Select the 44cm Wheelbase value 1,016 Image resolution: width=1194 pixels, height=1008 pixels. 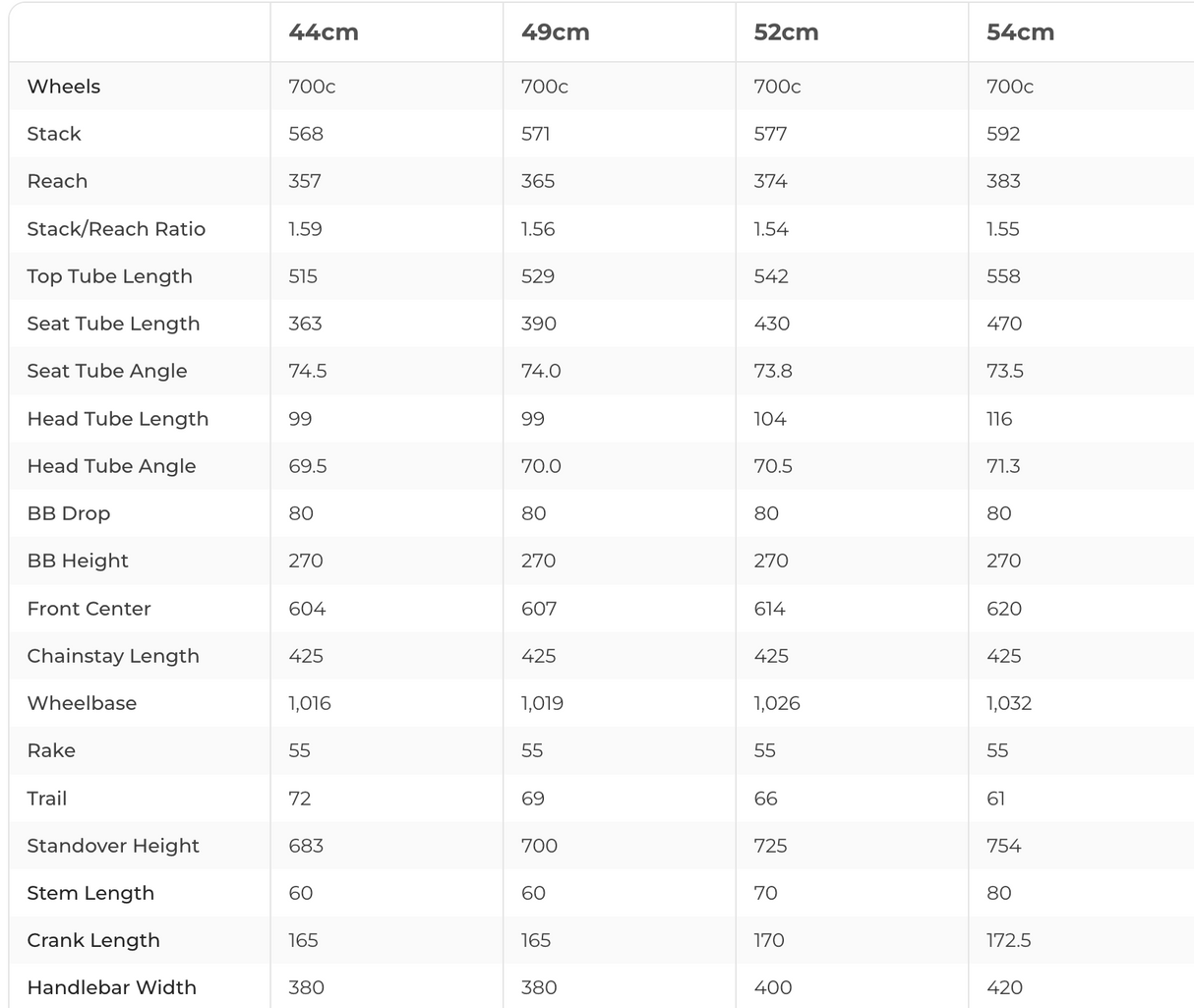pos(310,703)
